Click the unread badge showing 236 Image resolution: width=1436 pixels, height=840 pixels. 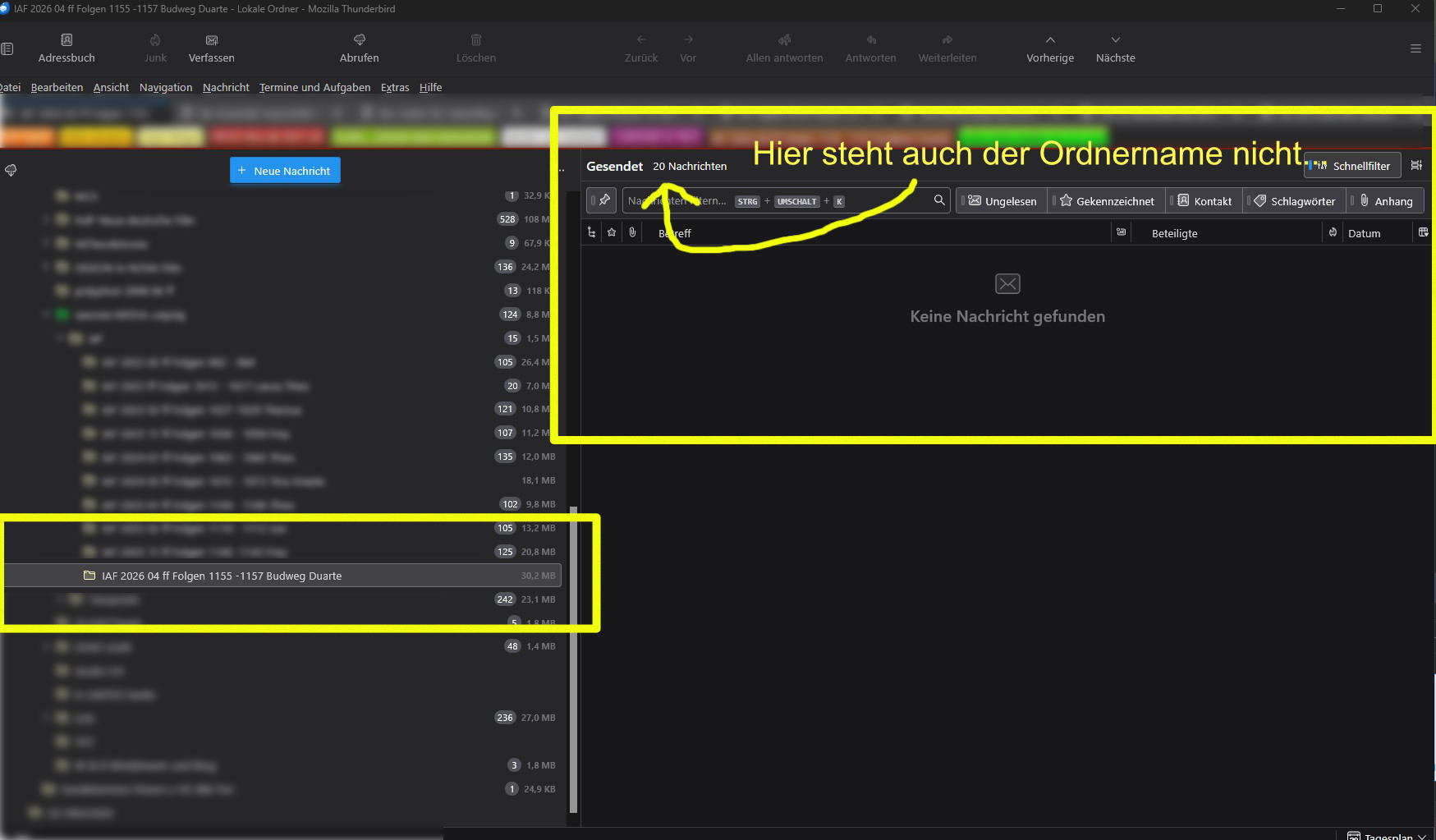[505, 718]
